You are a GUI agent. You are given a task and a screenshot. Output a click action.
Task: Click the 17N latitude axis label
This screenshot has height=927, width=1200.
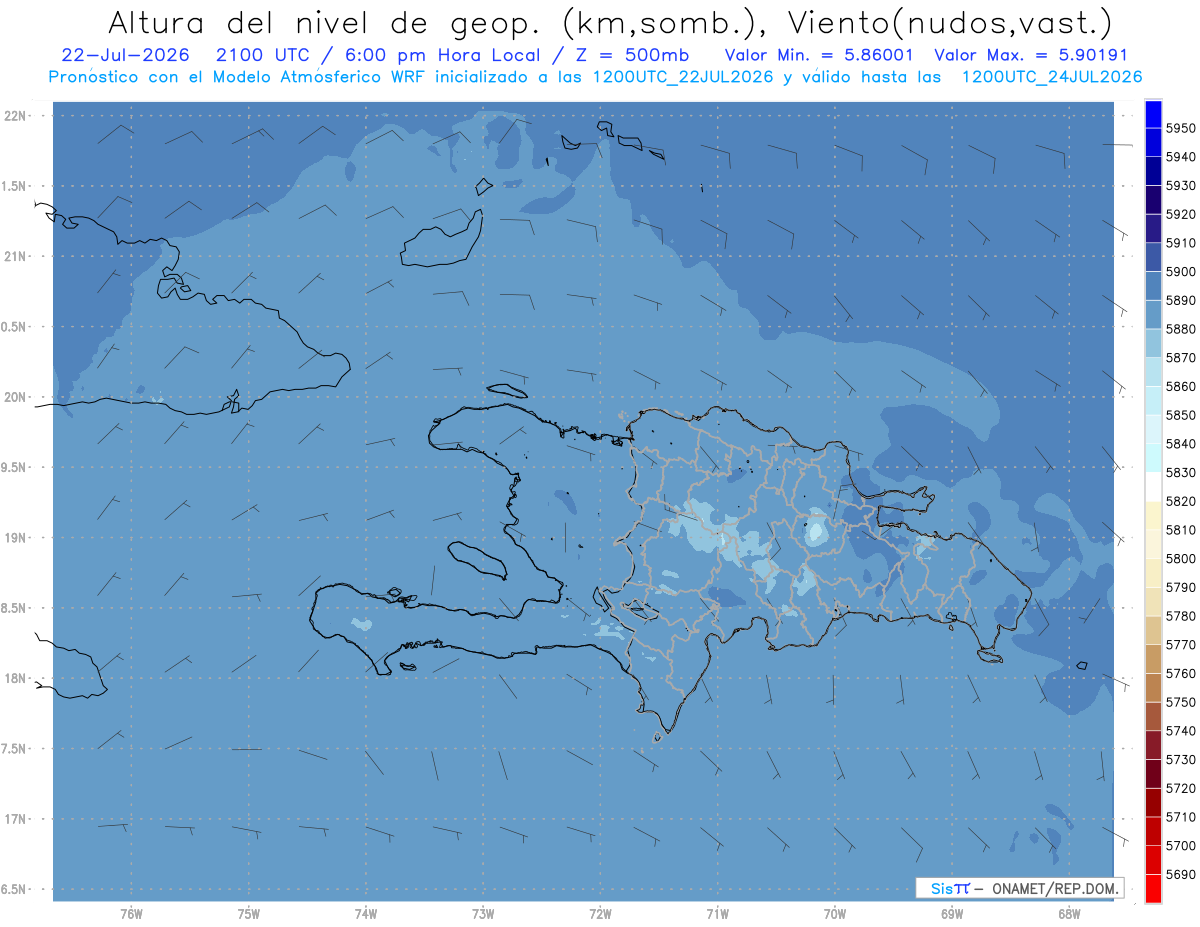click(x=16, y=818)
